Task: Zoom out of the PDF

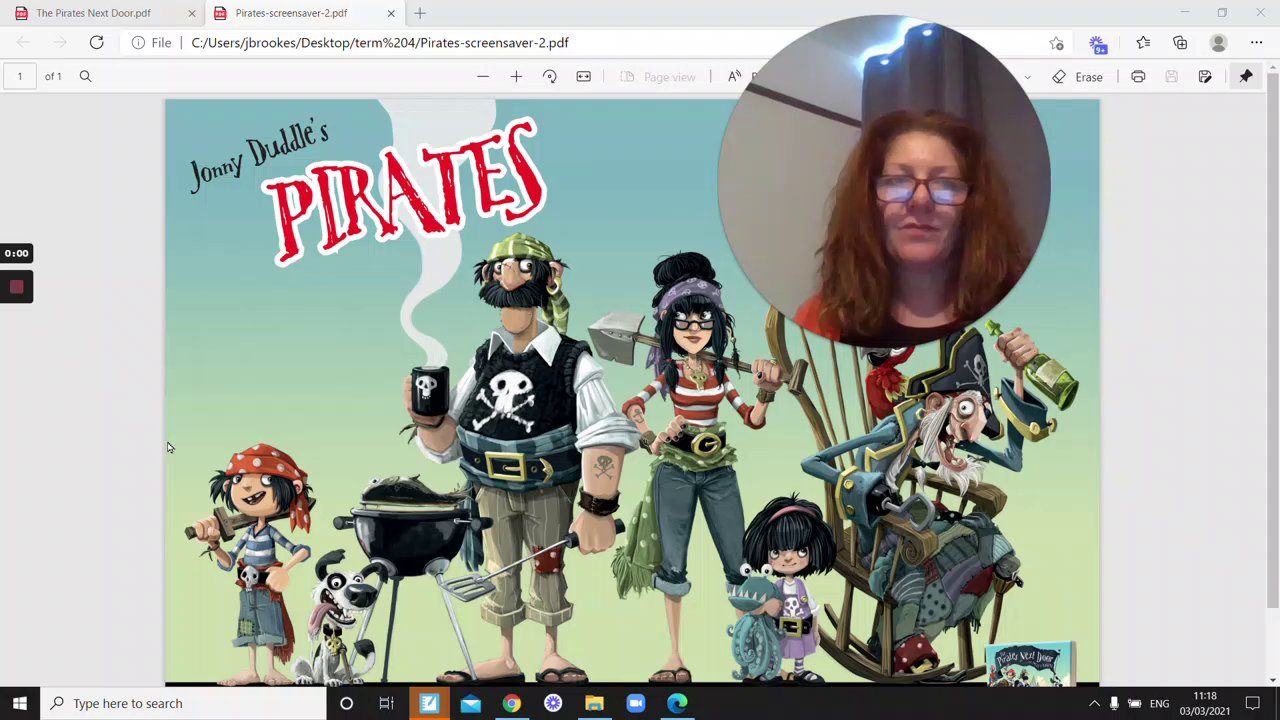Action: coord(483,76)
